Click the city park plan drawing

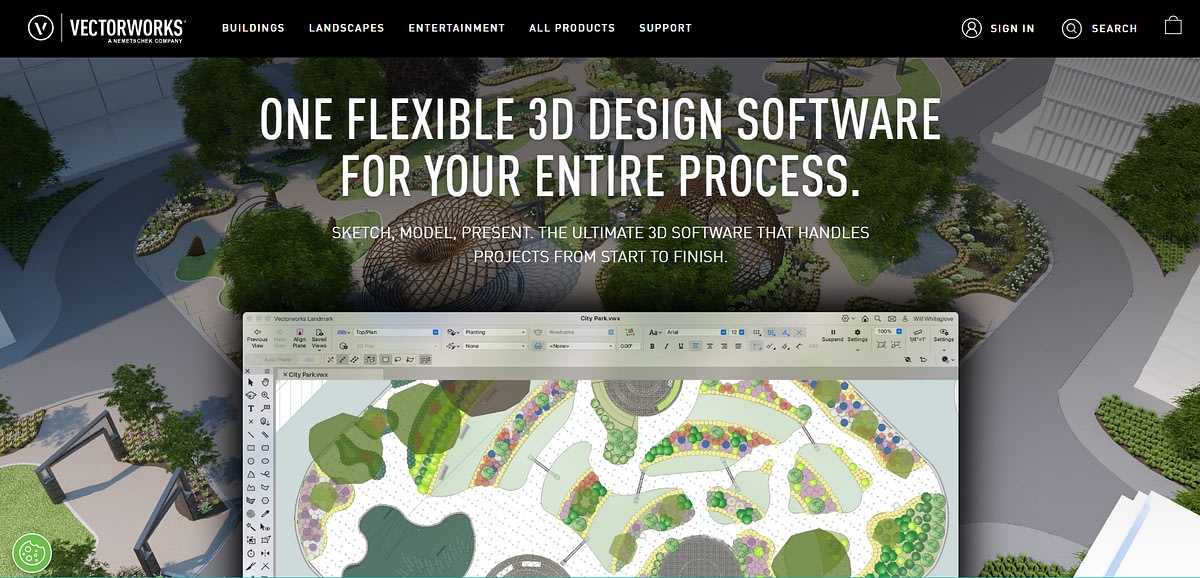pyautogui.click(x=616, y=479)
